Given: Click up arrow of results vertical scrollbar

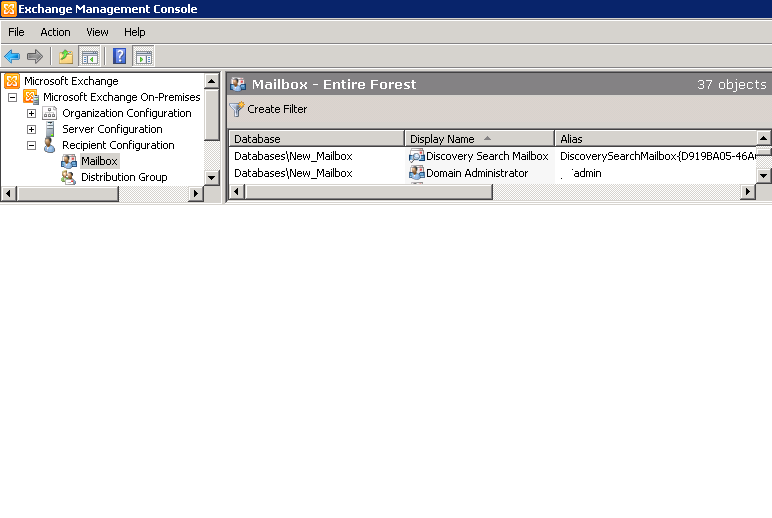Looking at the screenshot, I should click(763, 138).
